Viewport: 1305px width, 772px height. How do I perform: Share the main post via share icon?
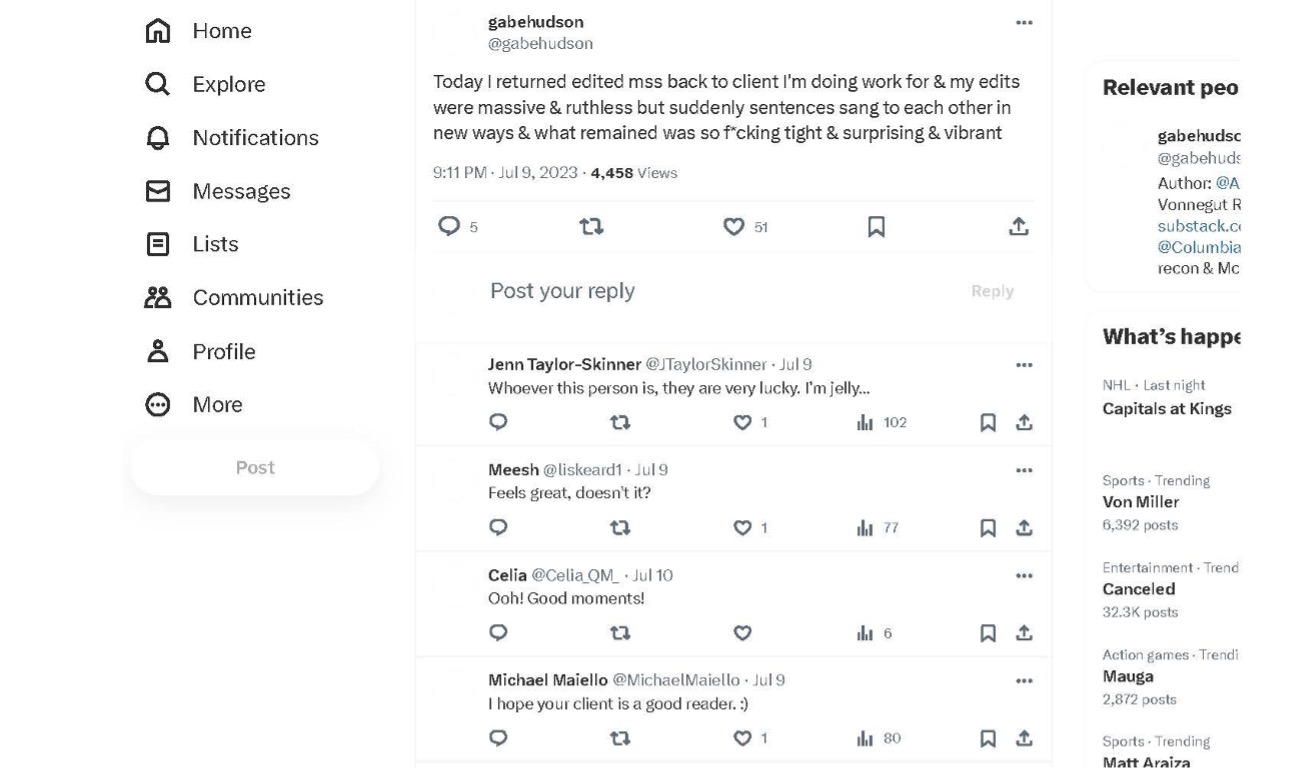(x=1018, y=227)
